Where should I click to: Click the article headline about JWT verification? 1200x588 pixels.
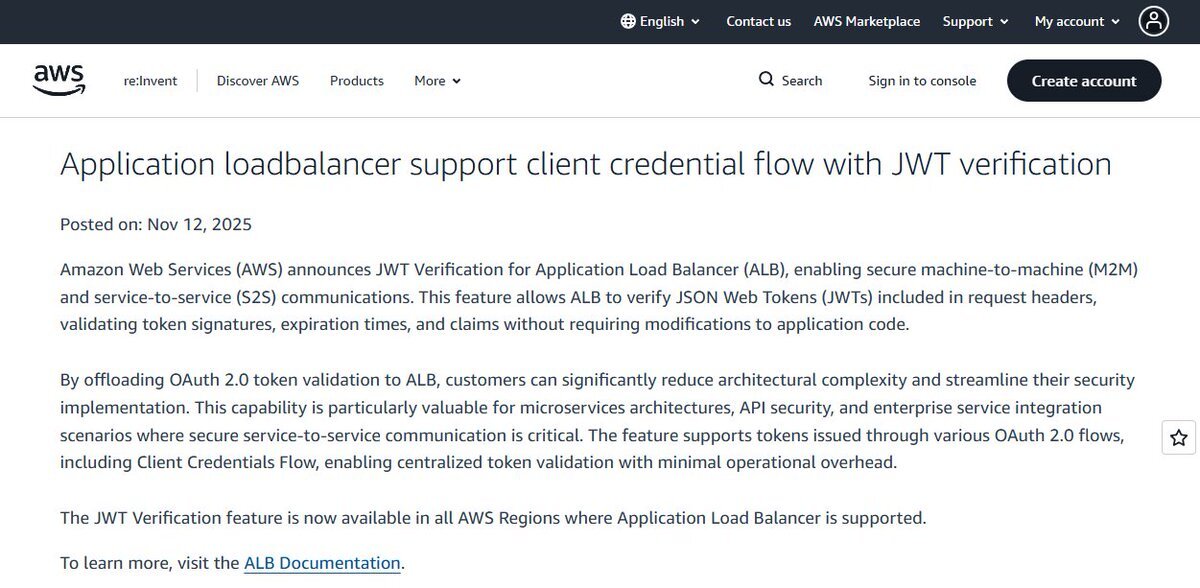(585, 164)
